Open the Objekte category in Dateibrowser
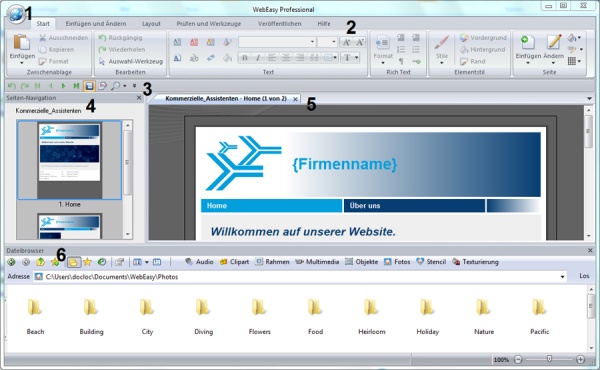This screenshot has width=600, height=370. click(x=361, y=262)
